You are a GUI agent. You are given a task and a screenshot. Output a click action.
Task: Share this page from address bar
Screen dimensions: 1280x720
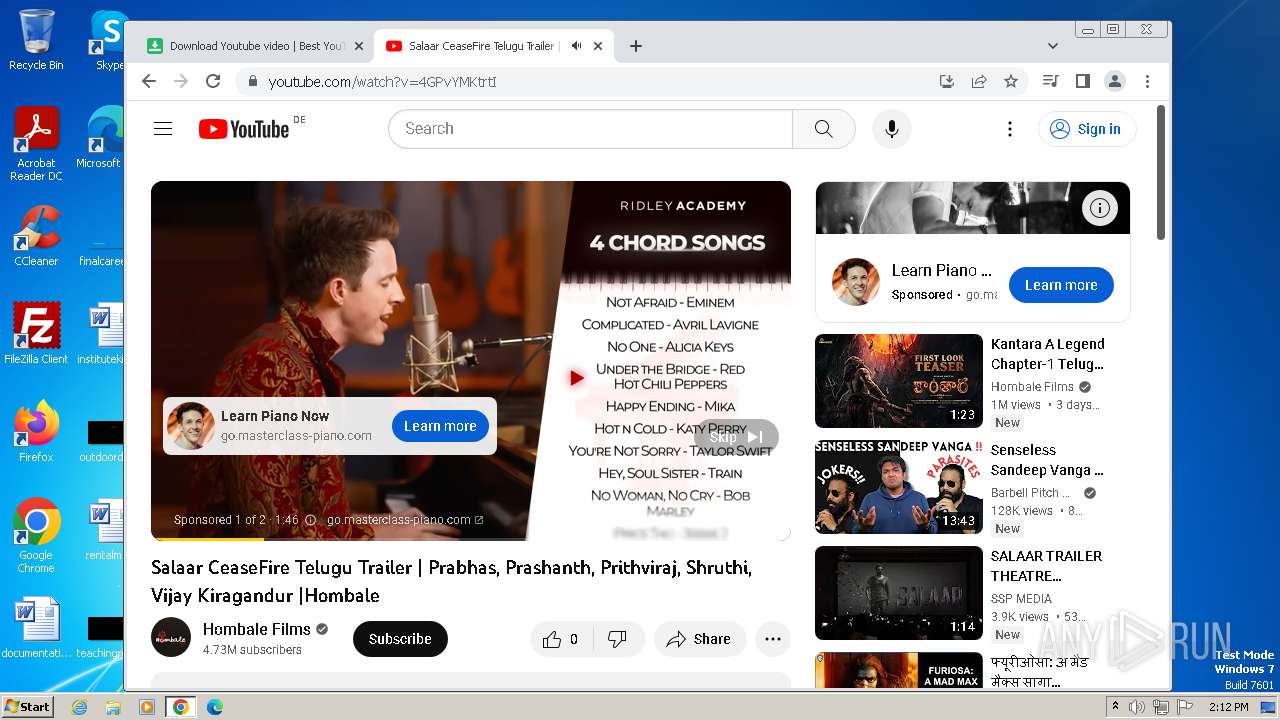tap(979, 81)
